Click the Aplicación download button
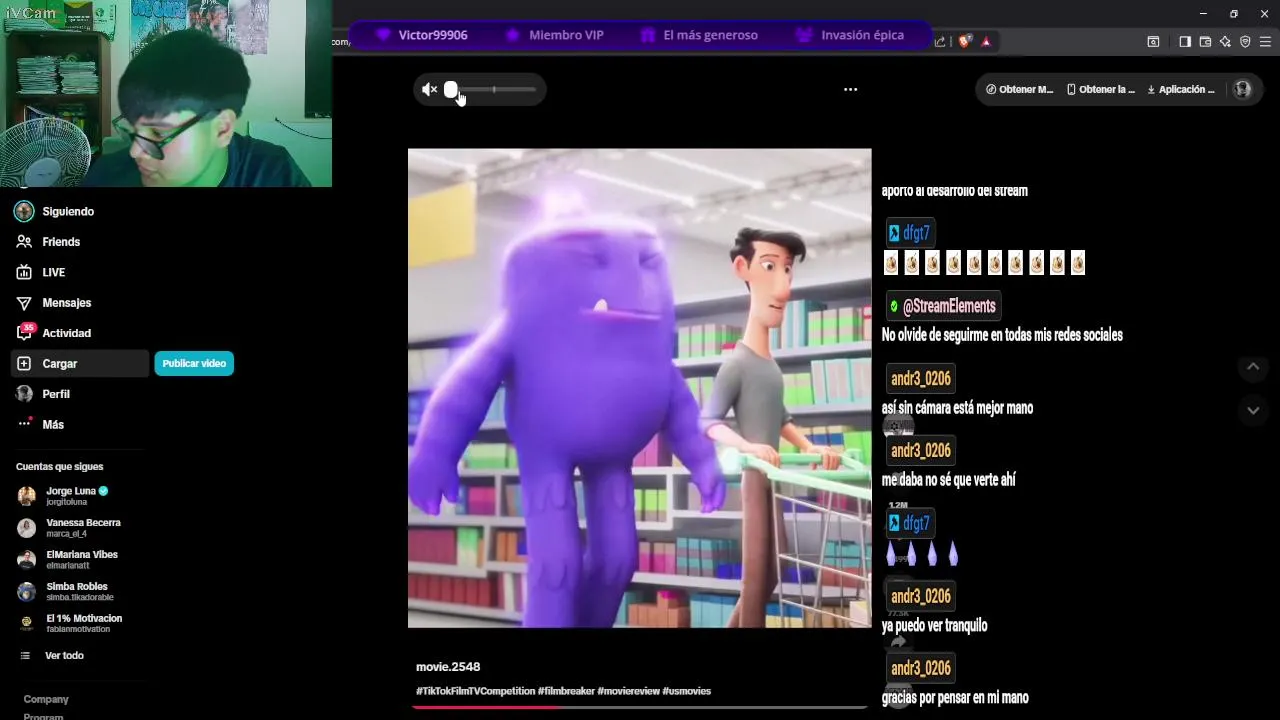This screenshot has width=1280, height=720. [x=1181, y=89]
